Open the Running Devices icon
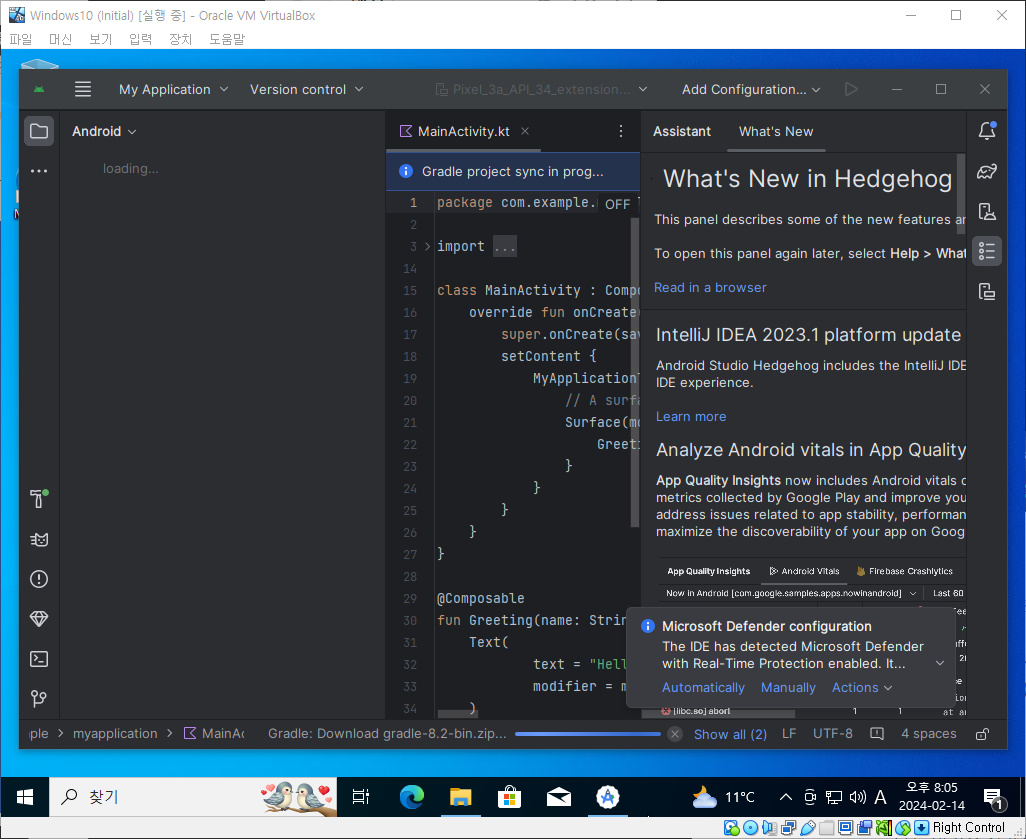The width and height of the screenshot is (1026, 839). click(x=987, y=291)
